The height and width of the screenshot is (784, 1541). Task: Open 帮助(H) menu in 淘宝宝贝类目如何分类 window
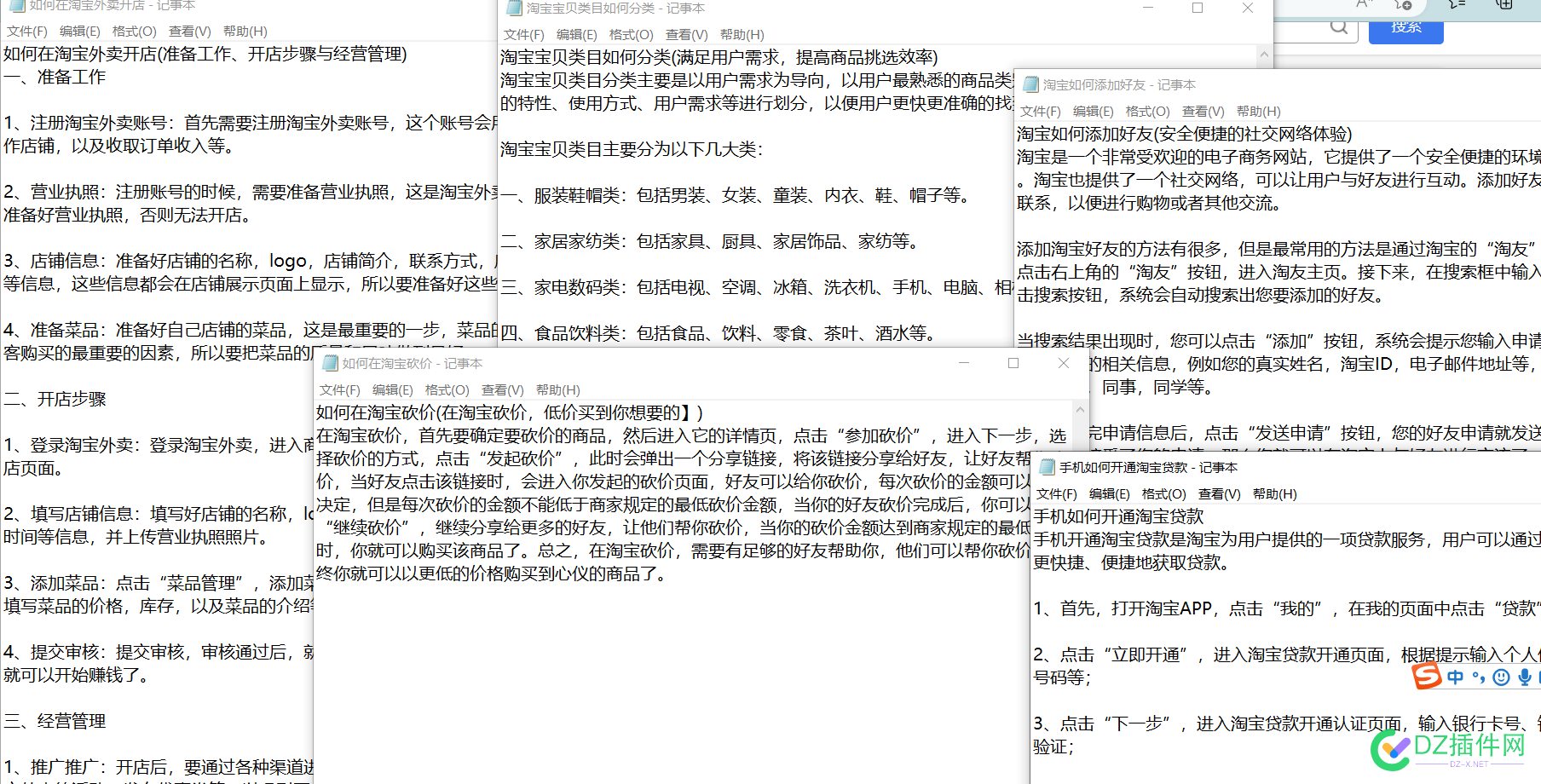point(742,35)
